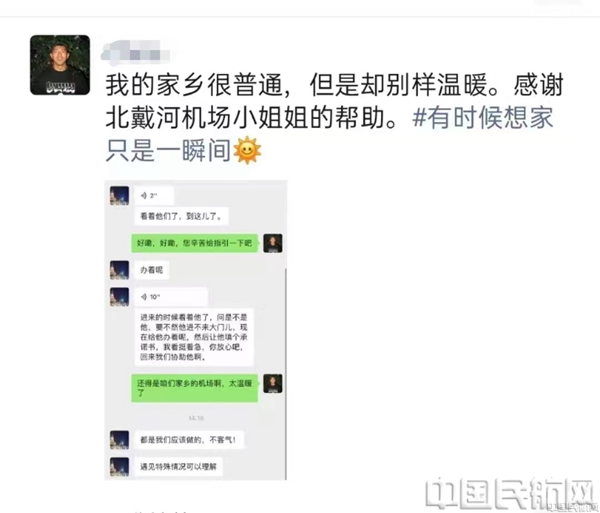This screenshot has width=600, height=513.
Task: Tap the blurred username above the post
Action: [135, 52]
